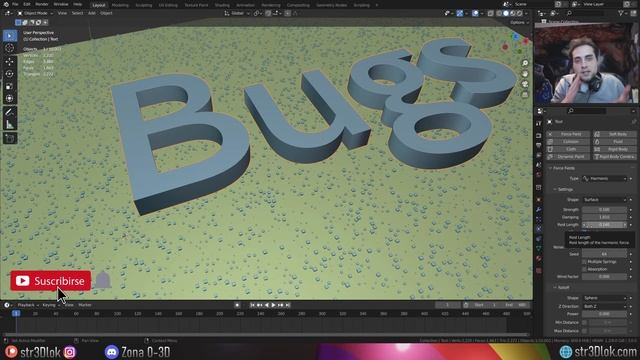Viewport: 640px width, 360px height.
Task: Click the Suscribirse subscribe button
Action: (x=51, y=281)
